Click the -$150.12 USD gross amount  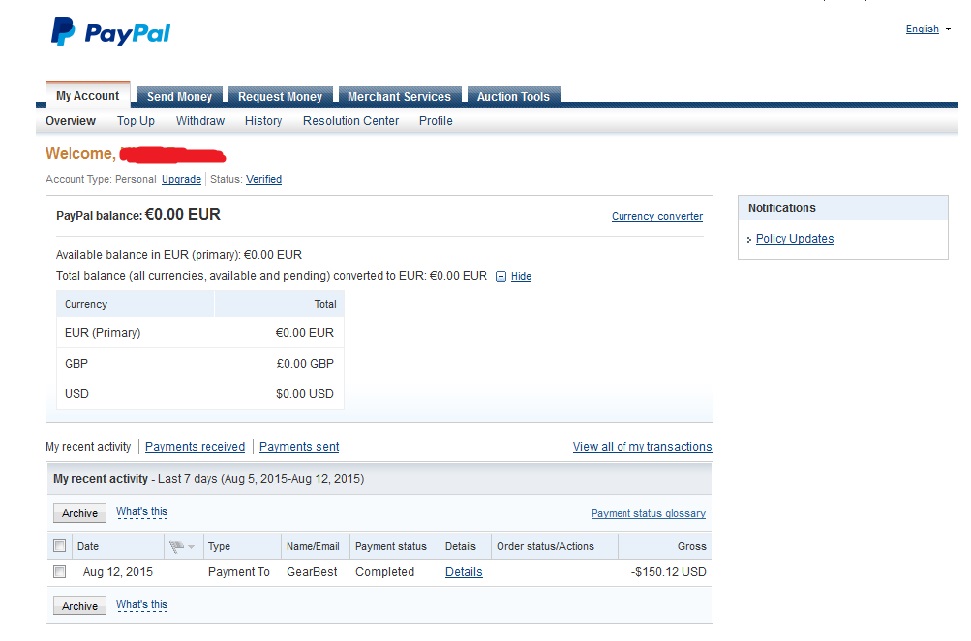669,572
